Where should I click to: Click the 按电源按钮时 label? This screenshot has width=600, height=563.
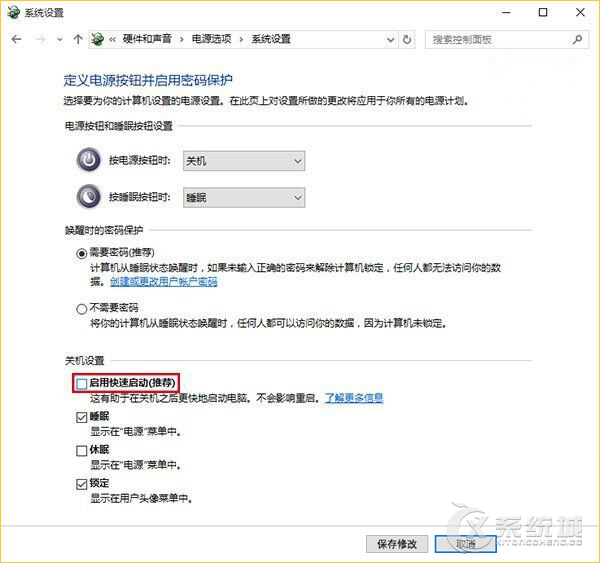pyautogui.click(x=140, y=160)
